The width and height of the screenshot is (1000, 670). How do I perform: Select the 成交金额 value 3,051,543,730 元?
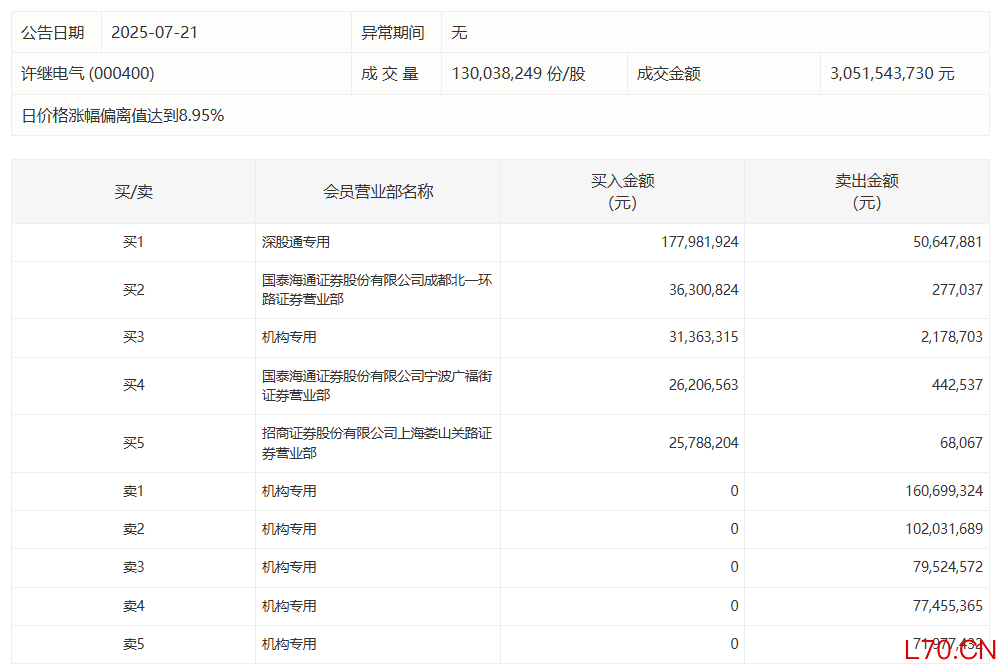(x=892, y=74)
